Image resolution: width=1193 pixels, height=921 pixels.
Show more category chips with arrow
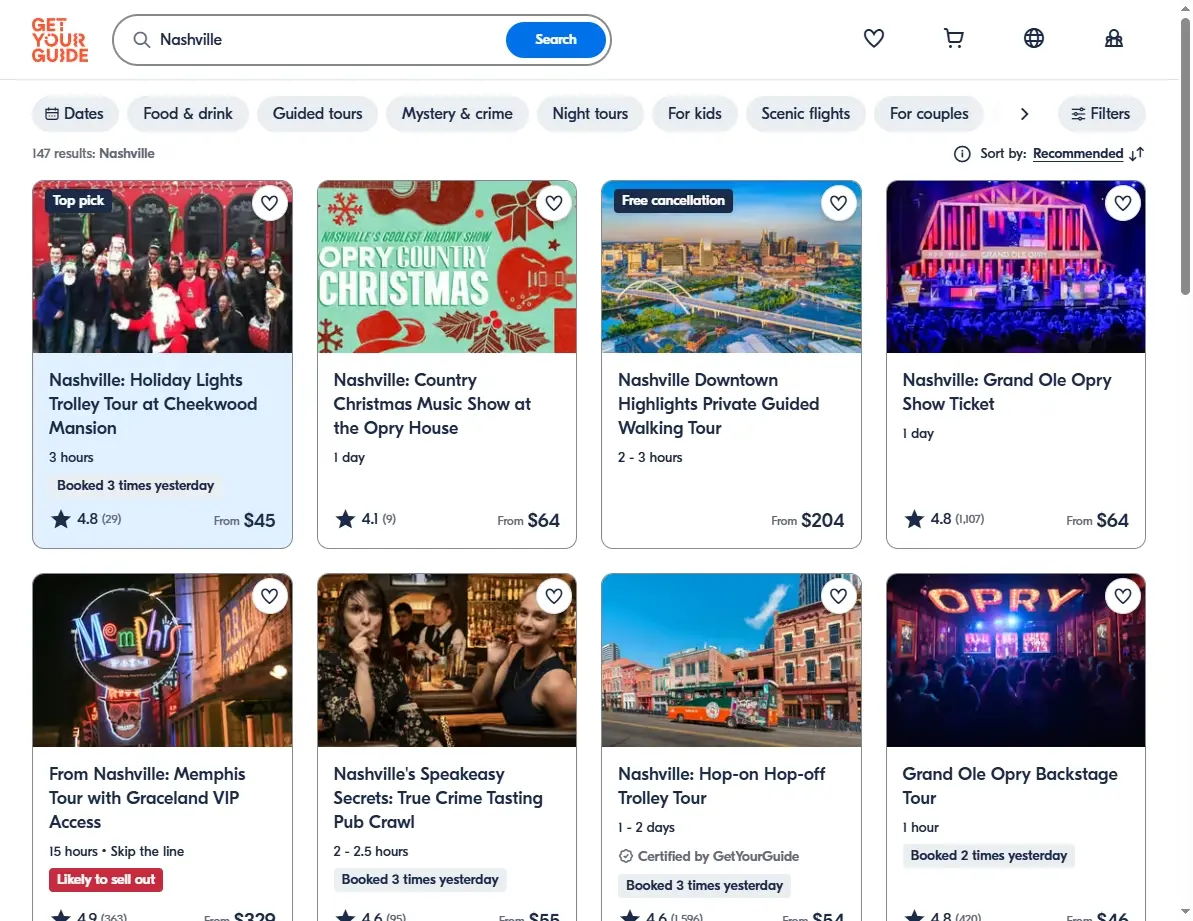[1024, 114]
